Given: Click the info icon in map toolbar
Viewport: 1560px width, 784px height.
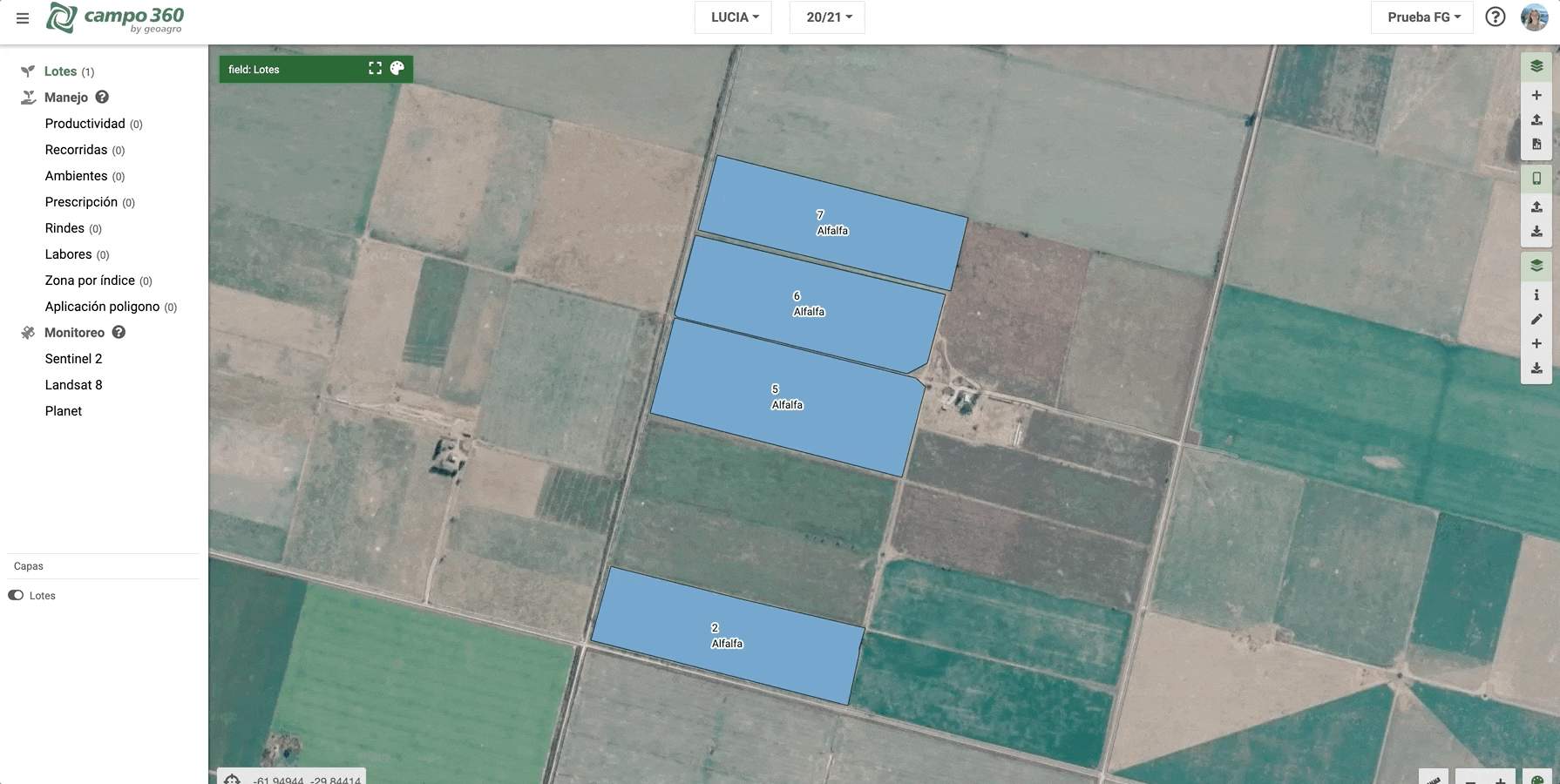Looking at the screenshot, I should [1536, 295].
